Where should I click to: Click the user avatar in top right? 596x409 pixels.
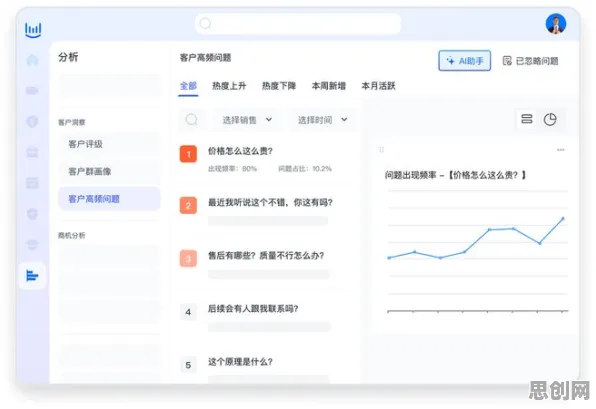click(x=556, y=24)
